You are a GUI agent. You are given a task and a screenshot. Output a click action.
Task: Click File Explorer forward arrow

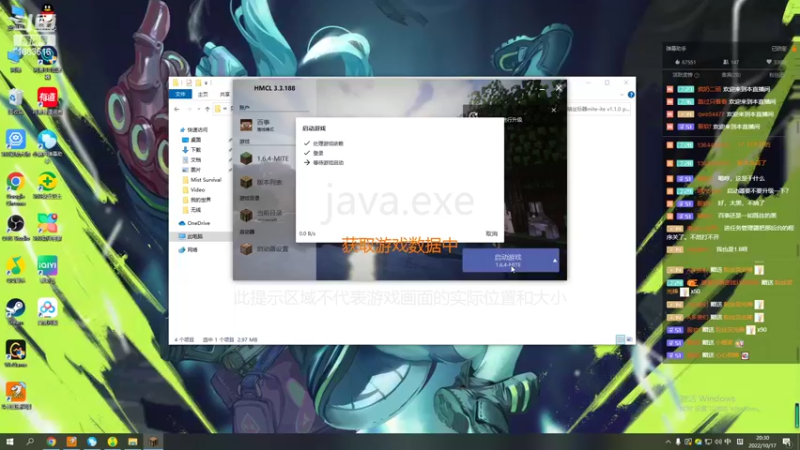[188, 109]
